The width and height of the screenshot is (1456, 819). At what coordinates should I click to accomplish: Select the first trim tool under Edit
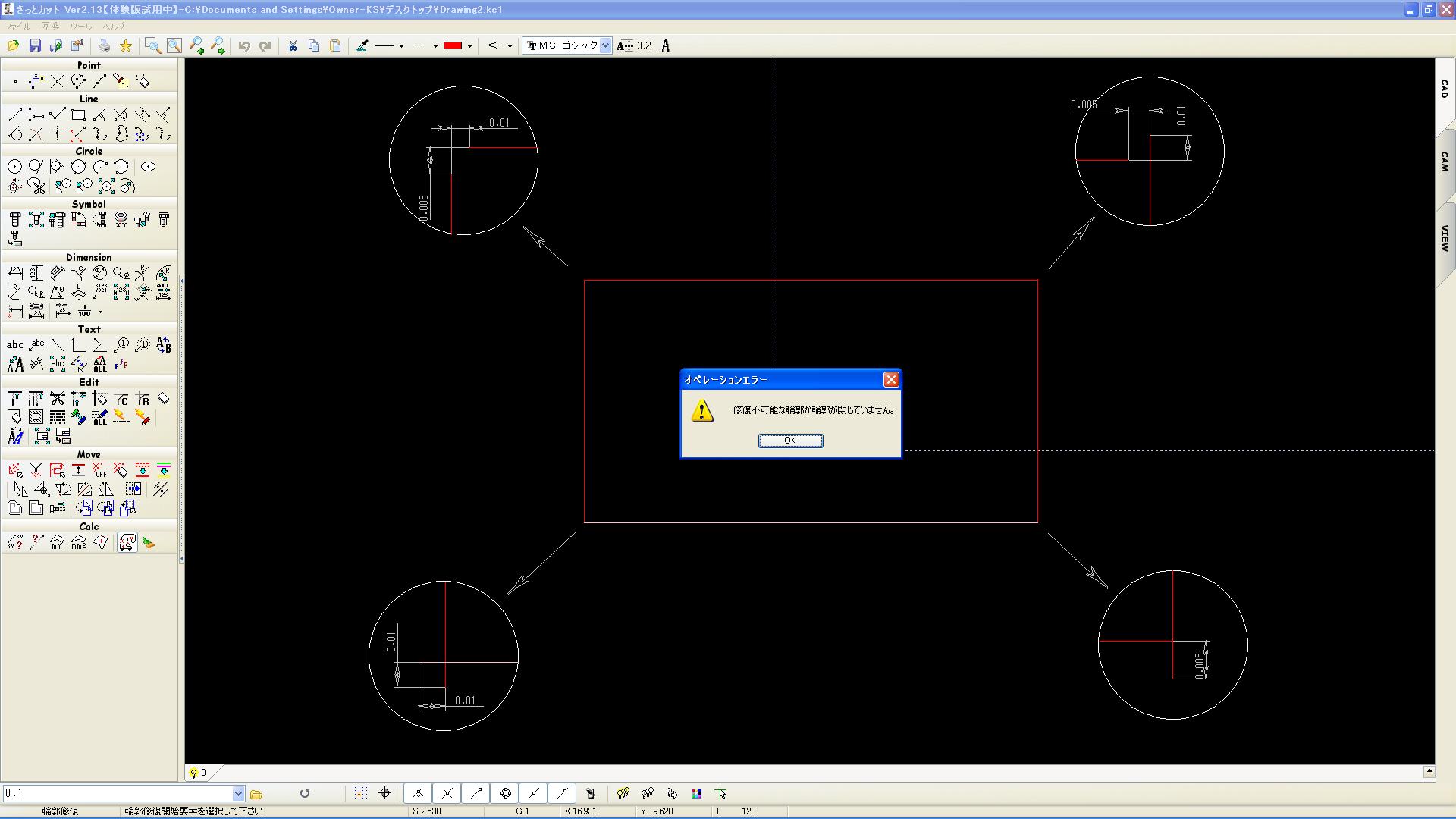tap(15, 399)
